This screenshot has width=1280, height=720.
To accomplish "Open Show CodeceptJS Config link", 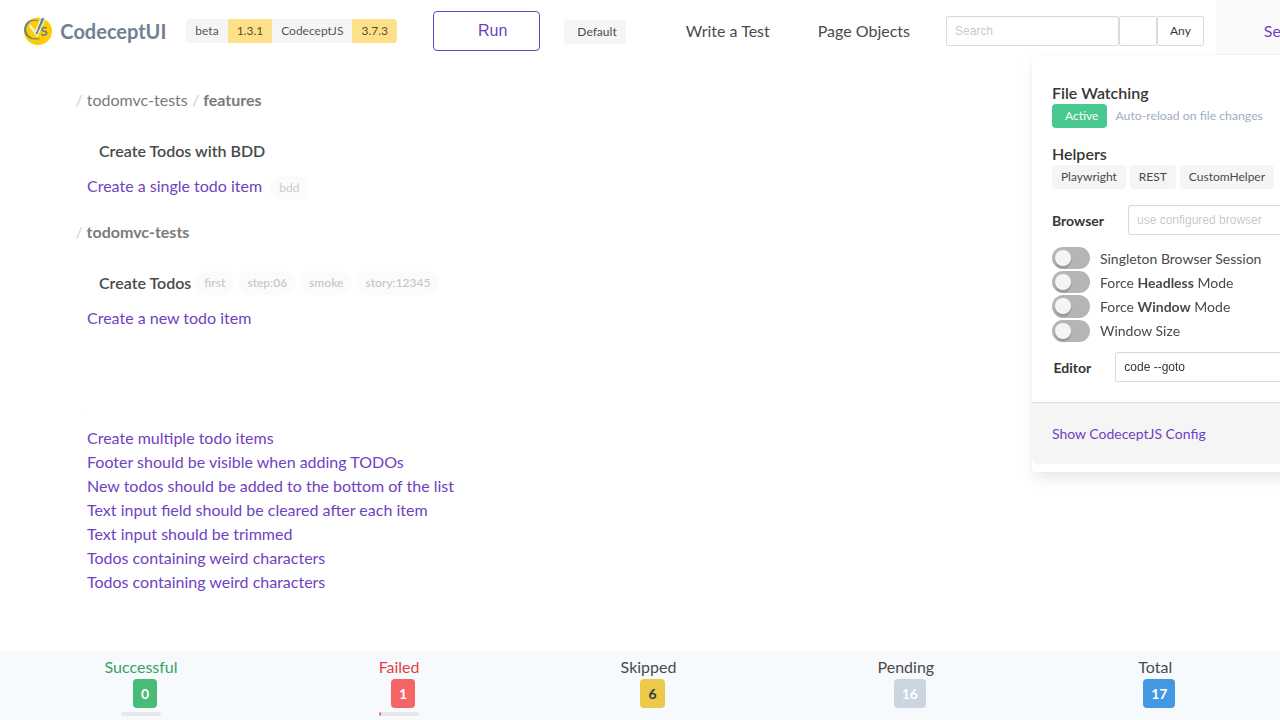I will [x=1129, y=434].
